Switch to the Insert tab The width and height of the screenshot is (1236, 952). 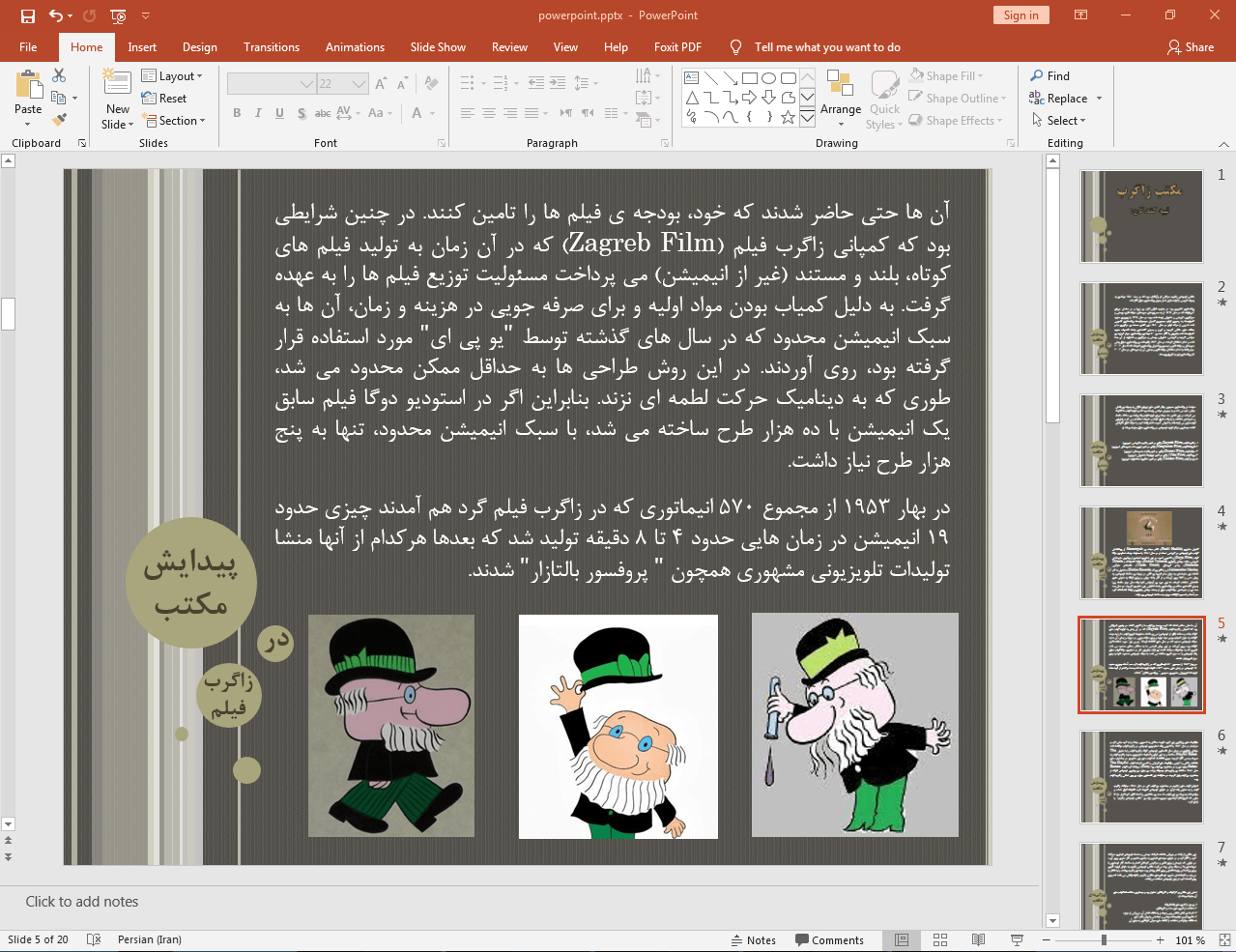142,46
